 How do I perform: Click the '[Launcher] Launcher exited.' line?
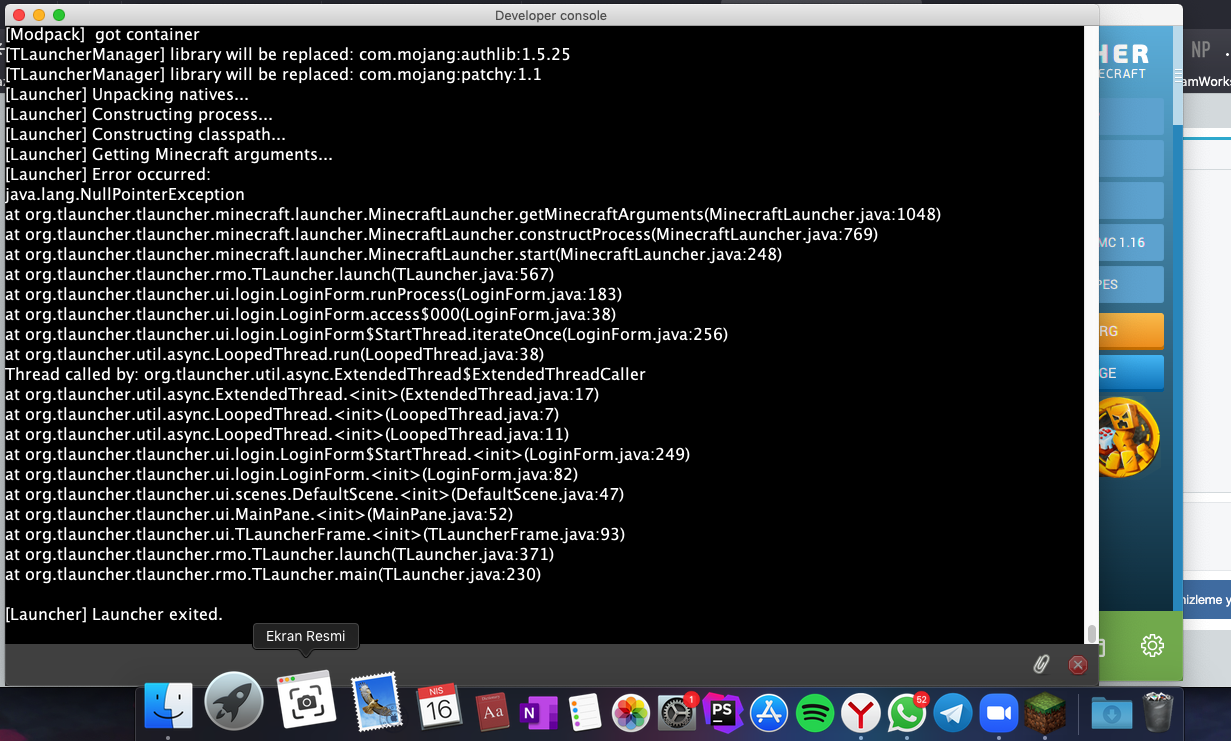tap(114, 614)
